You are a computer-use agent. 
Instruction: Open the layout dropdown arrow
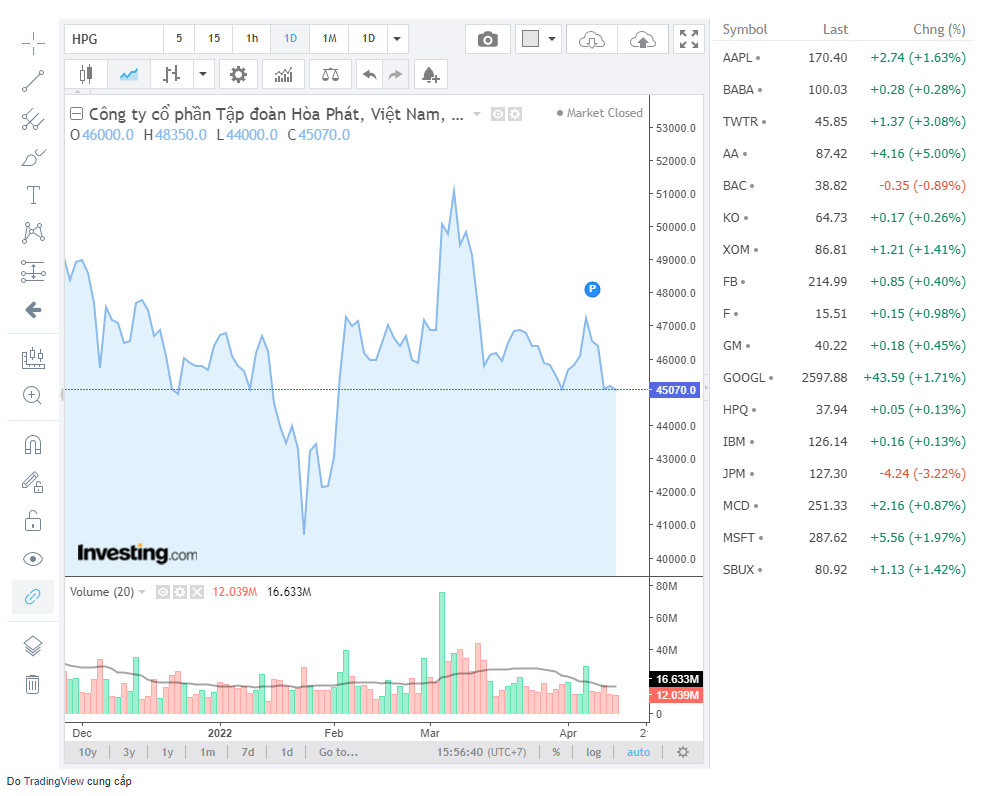click(552, 39)
